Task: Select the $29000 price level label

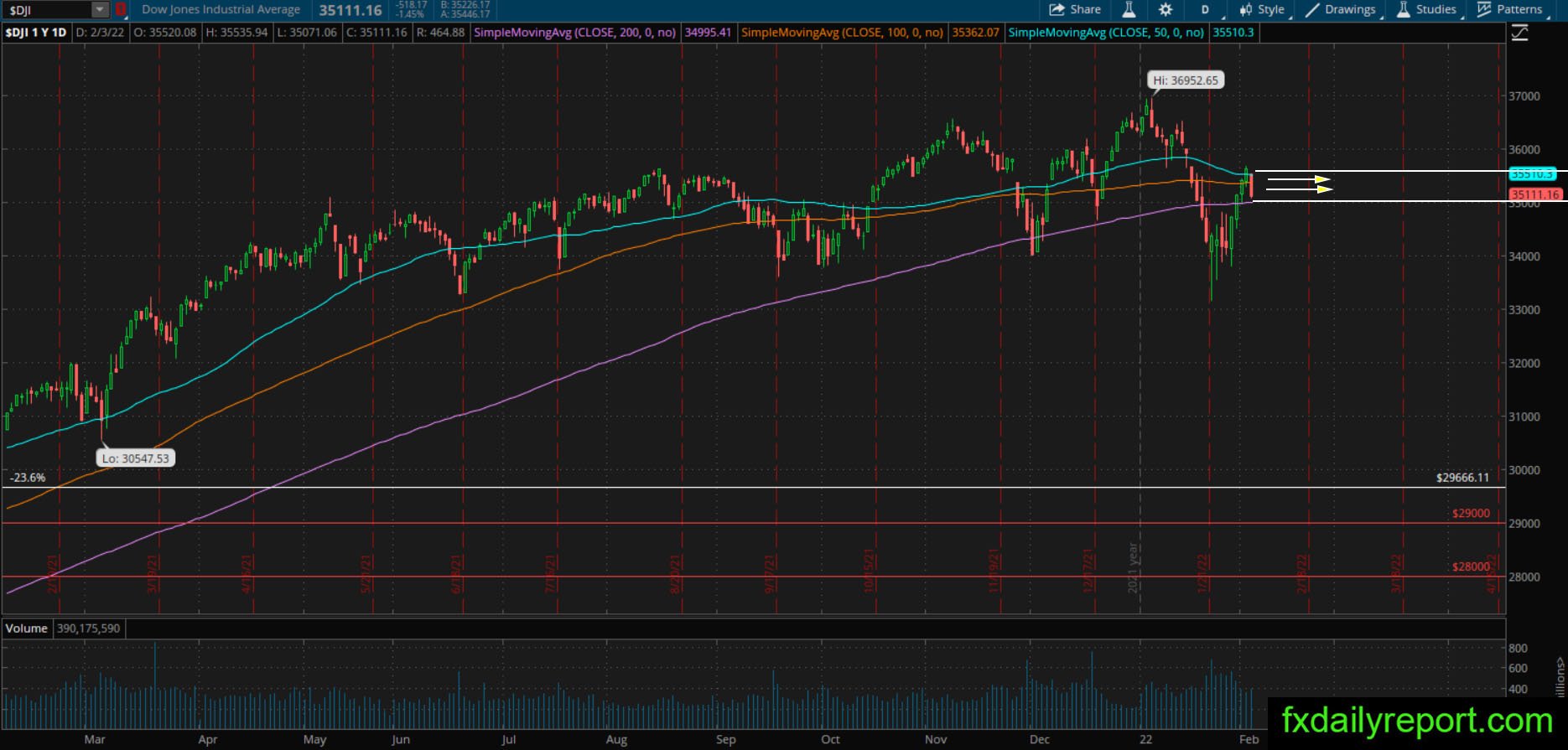Action: click(1471, 513)
